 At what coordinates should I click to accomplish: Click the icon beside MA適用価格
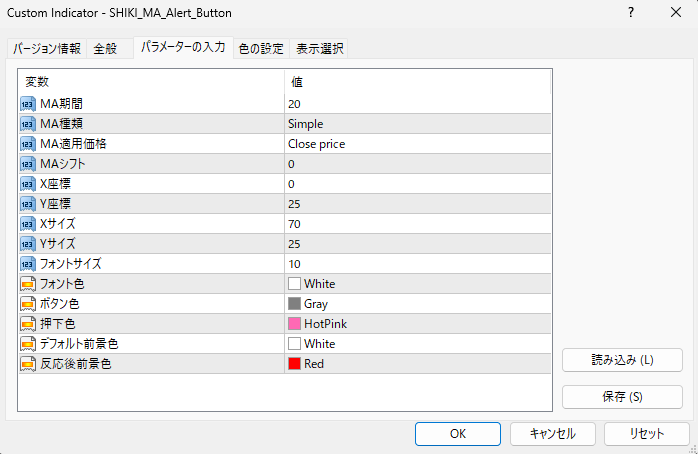[28, 144]
